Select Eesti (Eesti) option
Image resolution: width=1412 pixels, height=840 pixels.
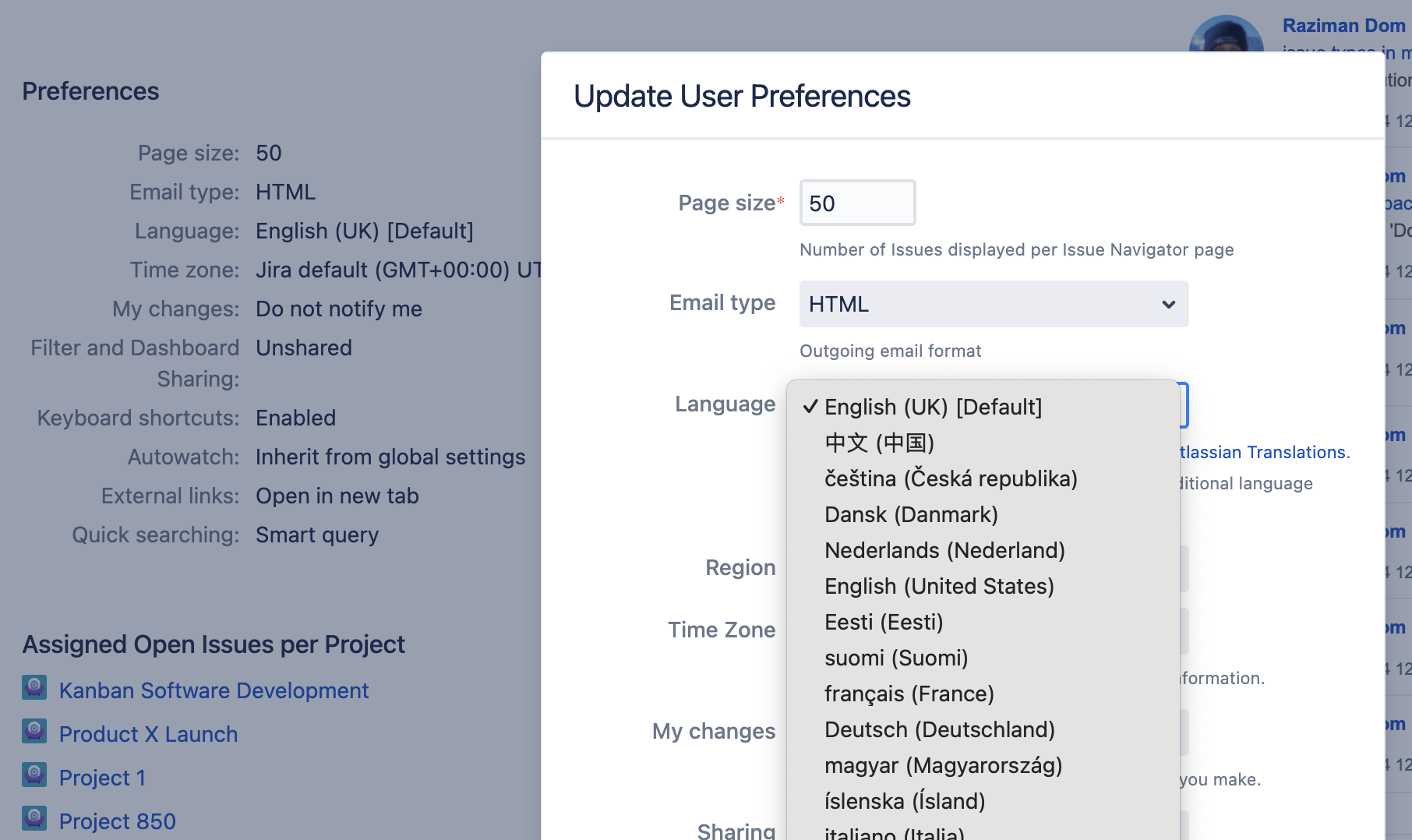(884, 622)
